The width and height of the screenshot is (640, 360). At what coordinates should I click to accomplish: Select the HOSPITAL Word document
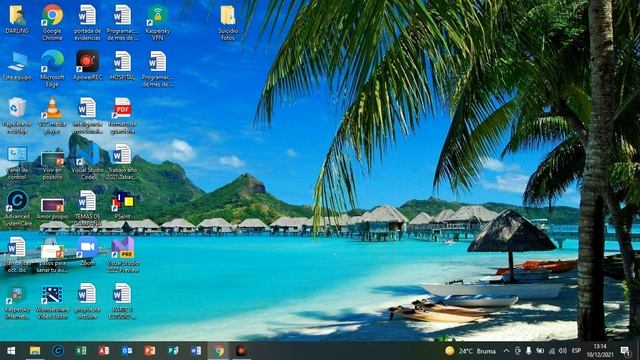point(122,65)
